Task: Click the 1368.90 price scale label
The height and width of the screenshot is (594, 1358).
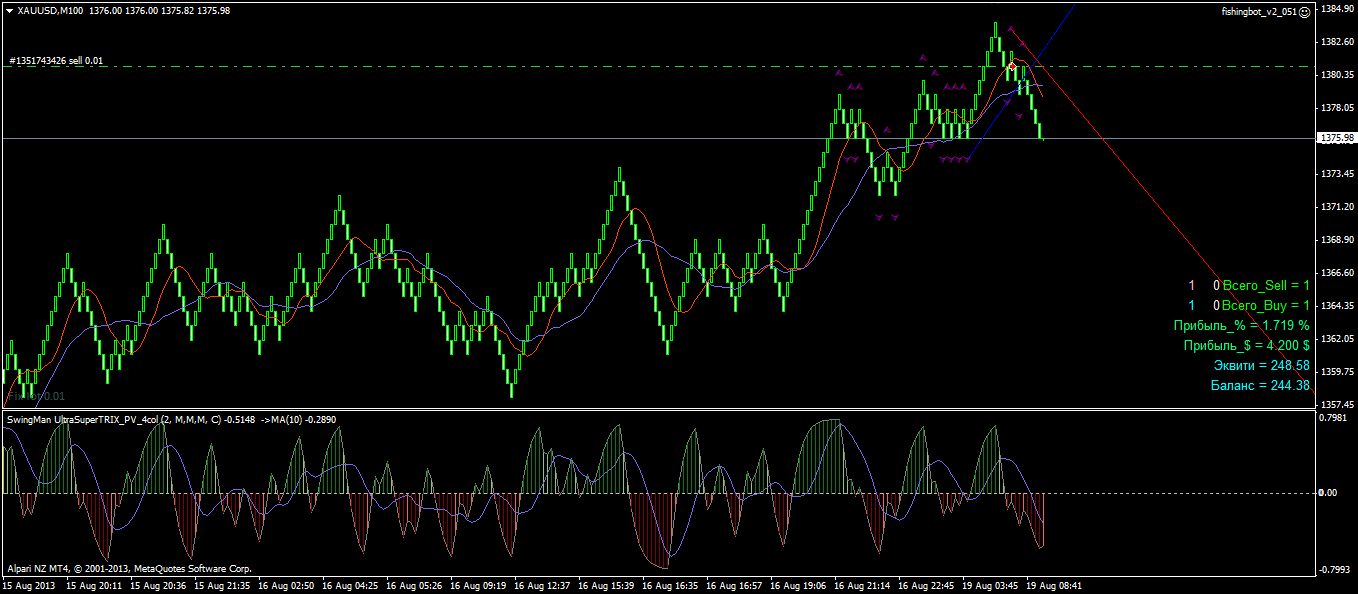Action: [x=1336, y=240]
